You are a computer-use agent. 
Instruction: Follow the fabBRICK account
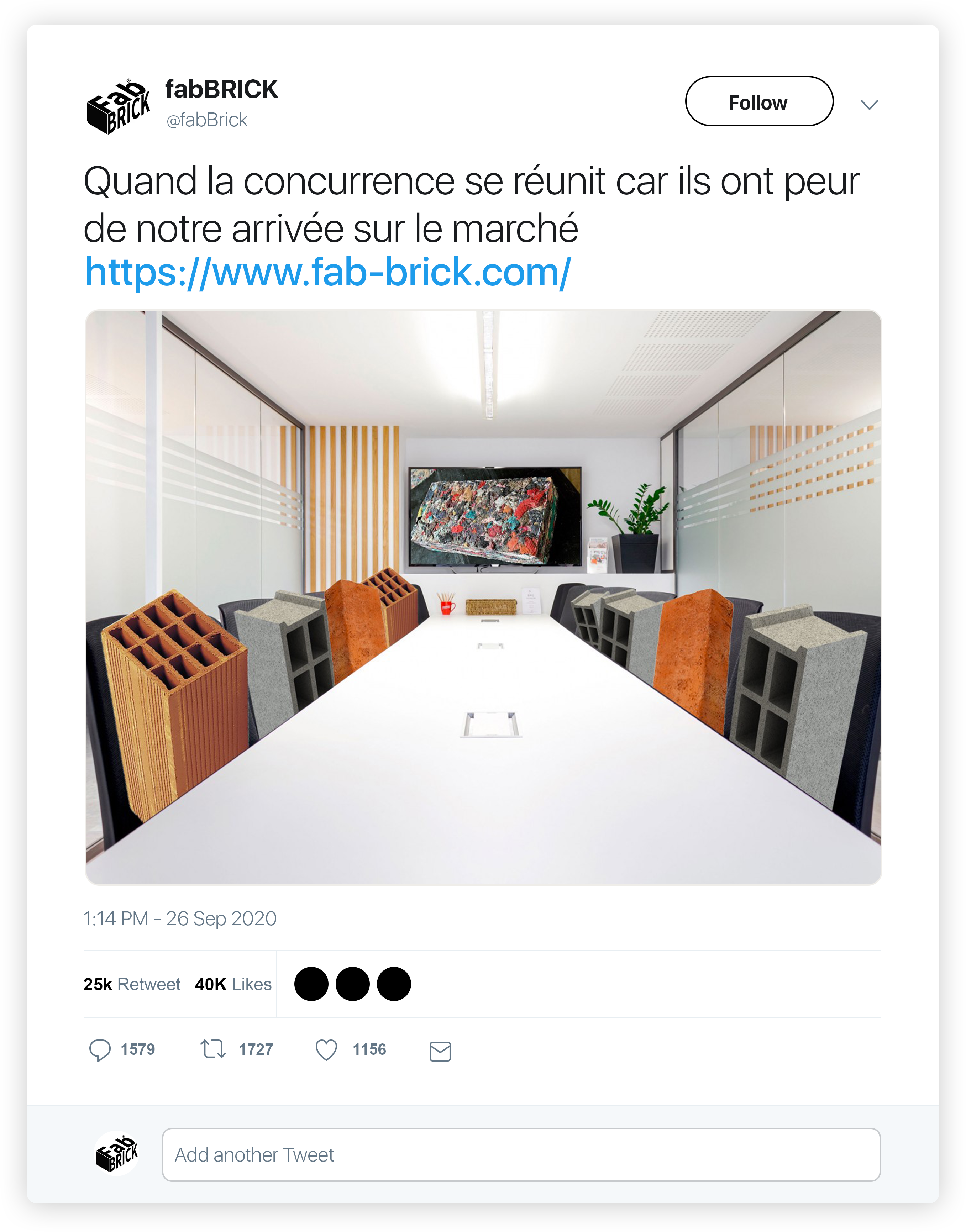pos(759,101)
